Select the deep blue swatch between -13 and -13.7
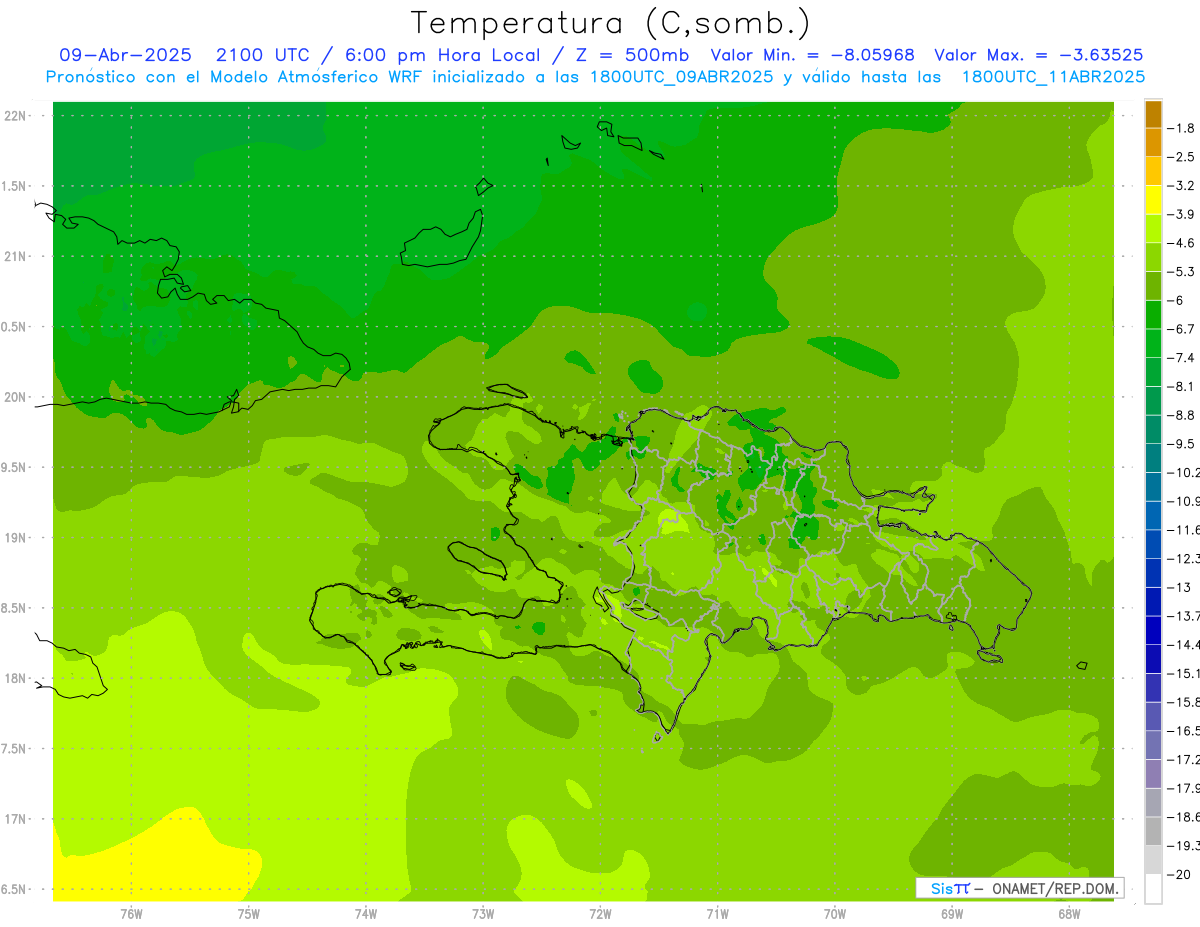 coord(1153,602)
